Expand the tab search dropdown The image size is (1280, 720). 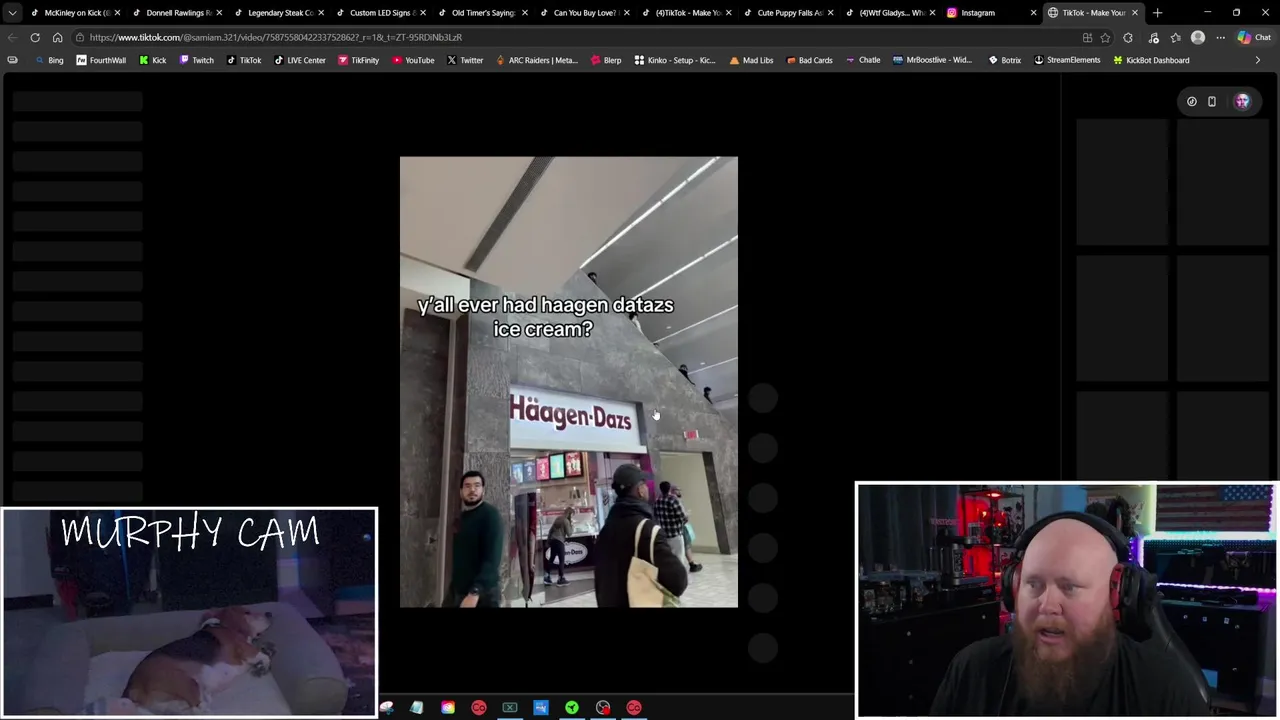tap(12, 13)
